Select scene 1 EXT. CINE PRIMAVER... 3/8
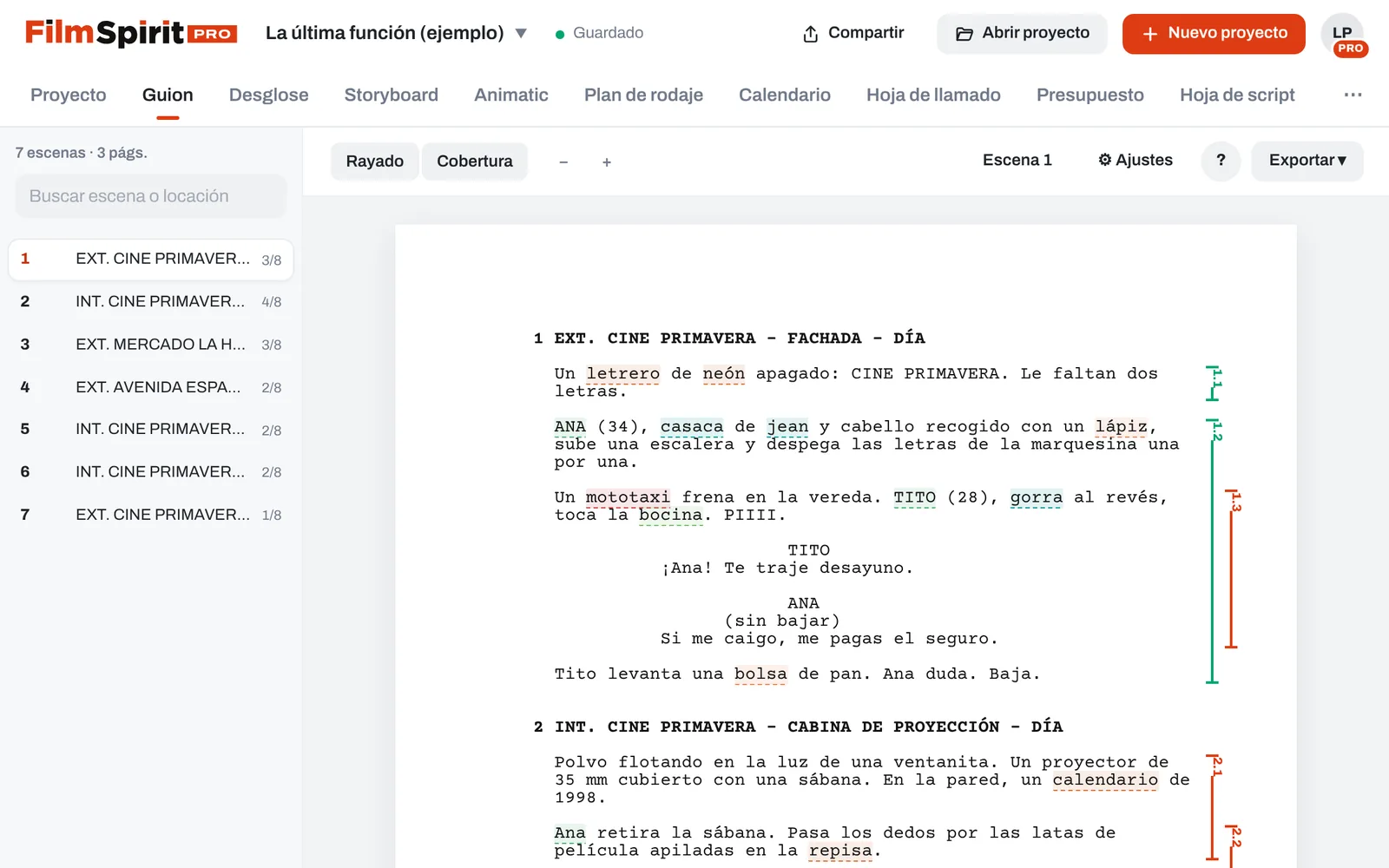 pos(151,260)
